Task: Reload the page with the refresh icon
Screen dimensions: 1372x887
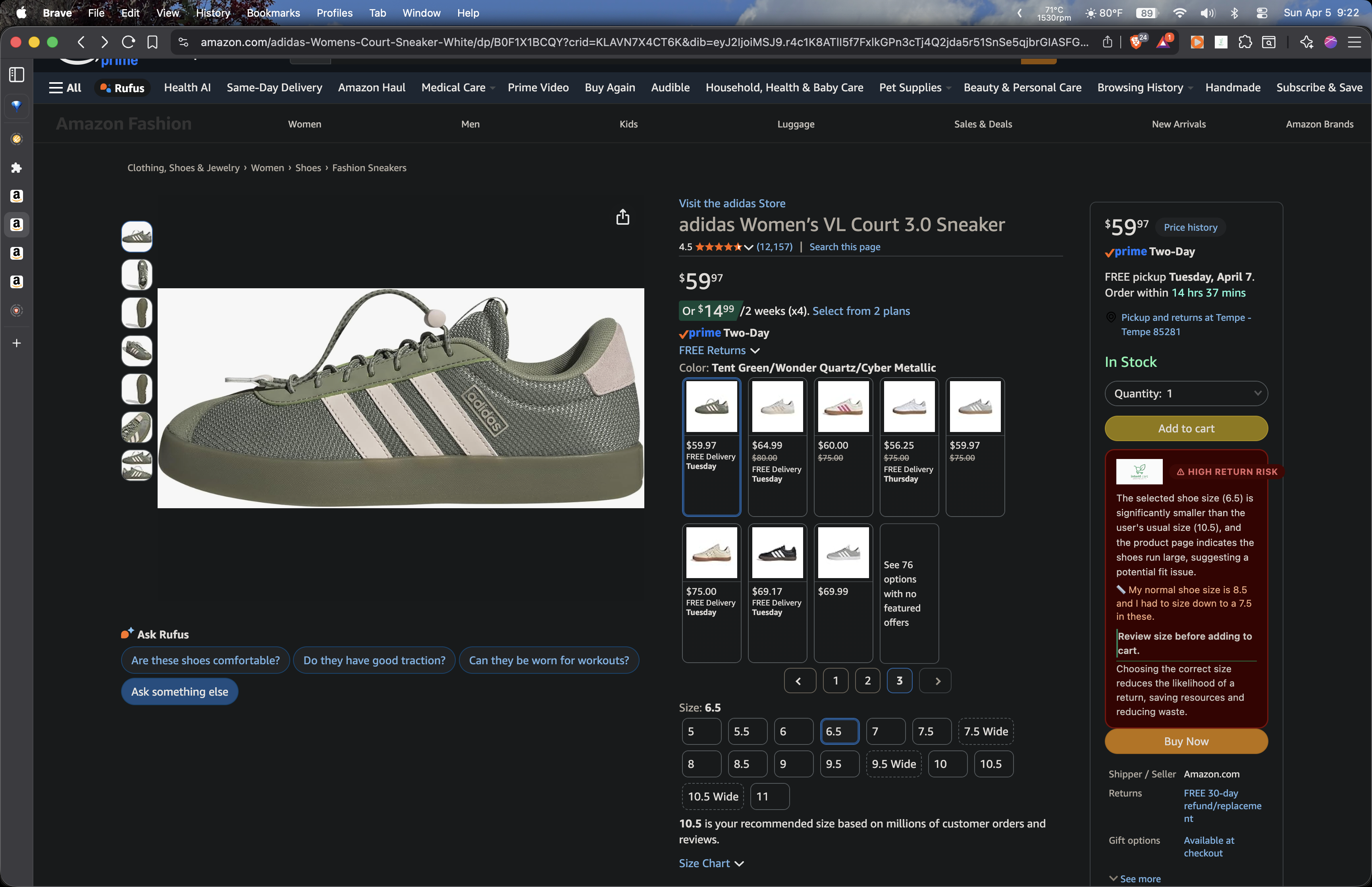Action: (128, 42)
